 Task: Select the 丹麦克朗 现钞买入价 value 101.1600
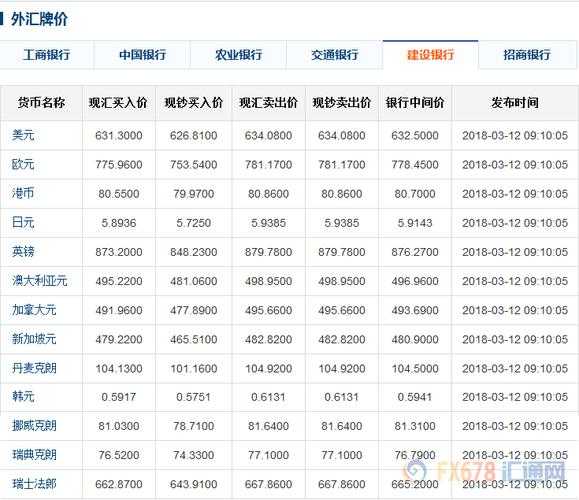(x=193, y=369)
